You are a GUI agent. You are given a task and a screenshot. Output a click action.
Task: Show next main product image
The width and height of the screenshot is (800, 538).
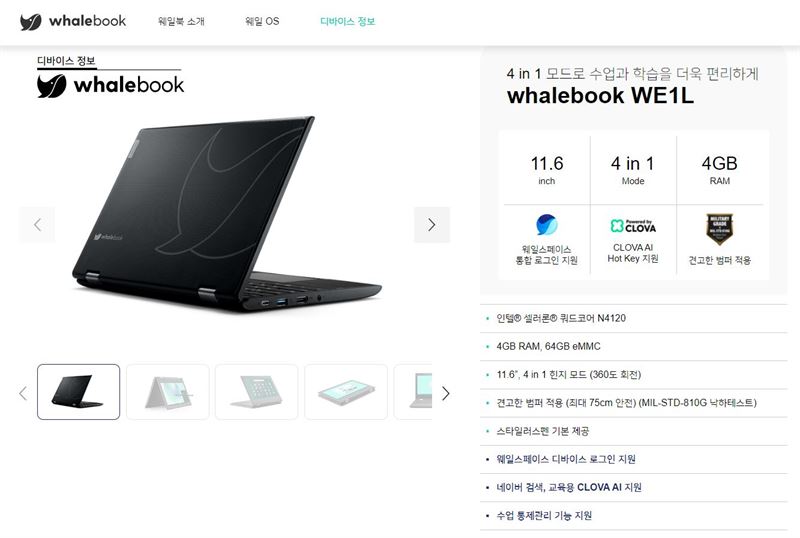pyautogui.click(x=432, y=225)
